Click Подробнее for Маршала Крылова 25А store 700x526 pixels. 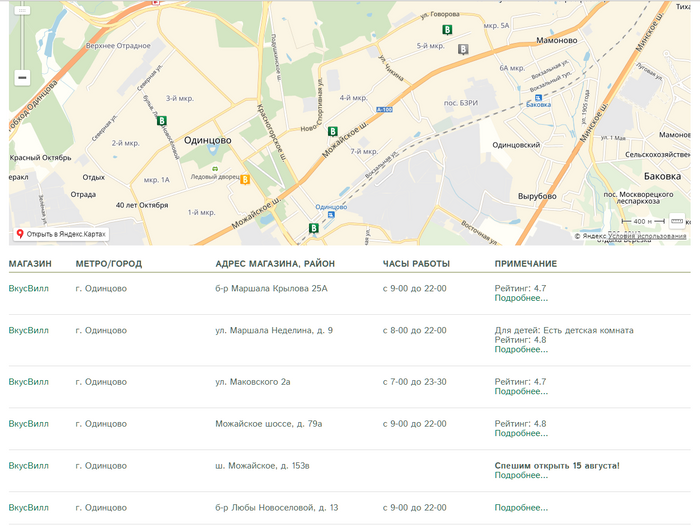(x=521, y=298)
